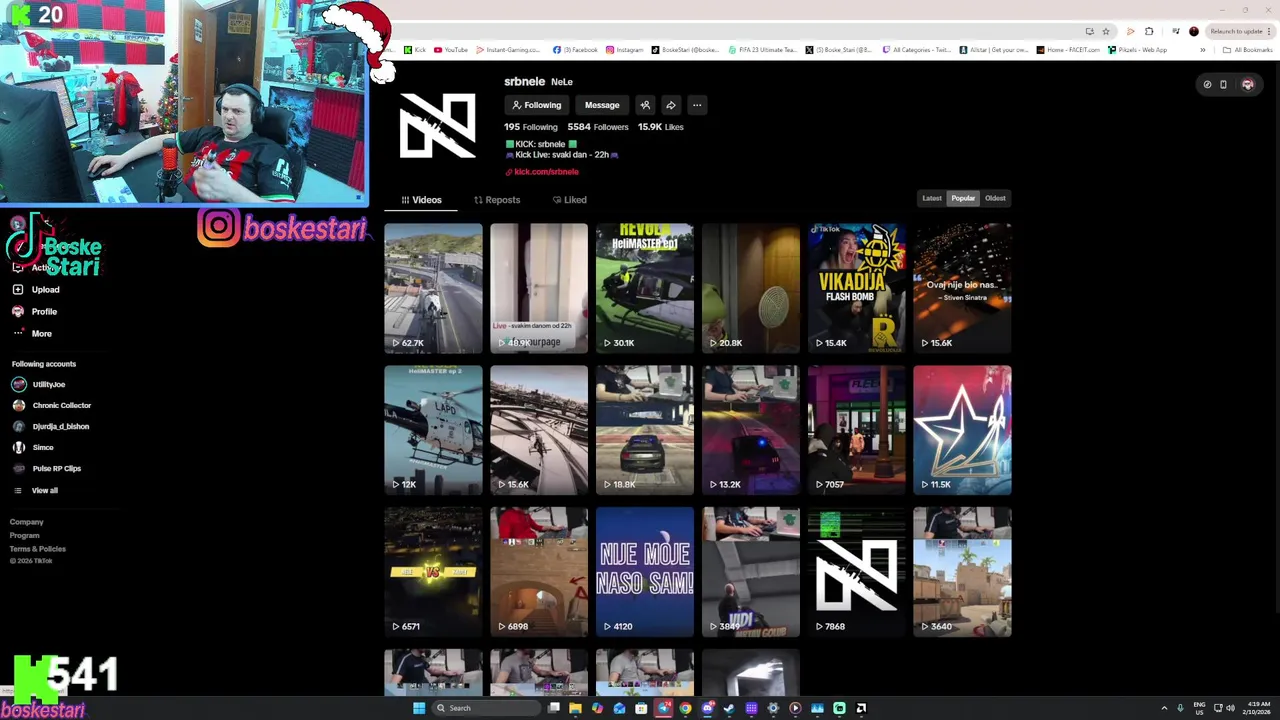Sort videos by Popular
Image resolution: width=1280 pixels, height=720 pixels.
963,198
